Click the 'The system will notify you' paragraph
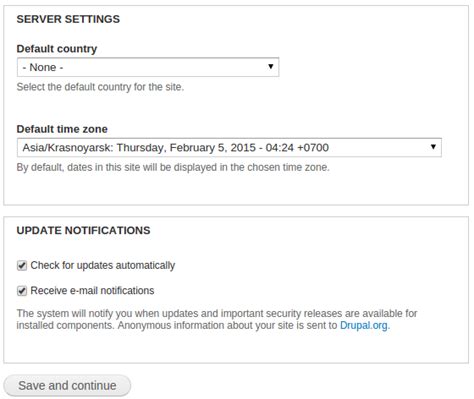 [x=217, y=319]
